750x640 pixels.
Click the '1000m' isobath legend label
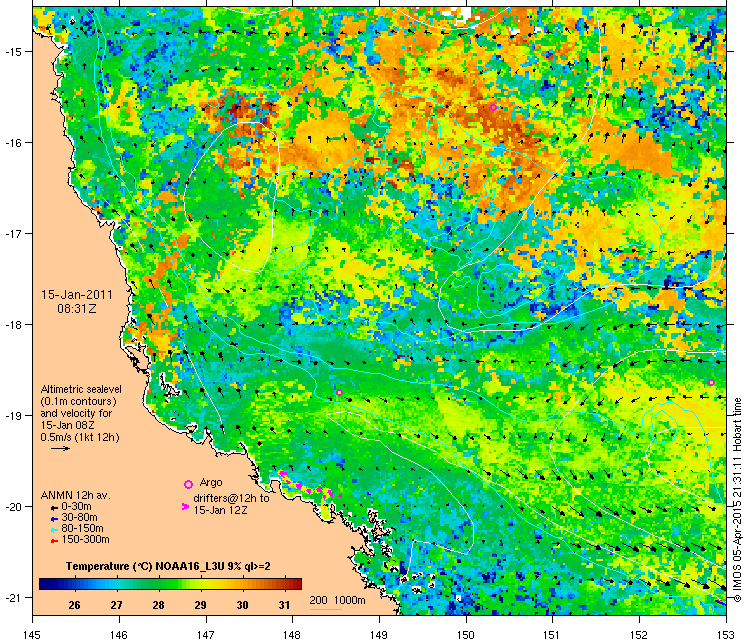(349, 600)
